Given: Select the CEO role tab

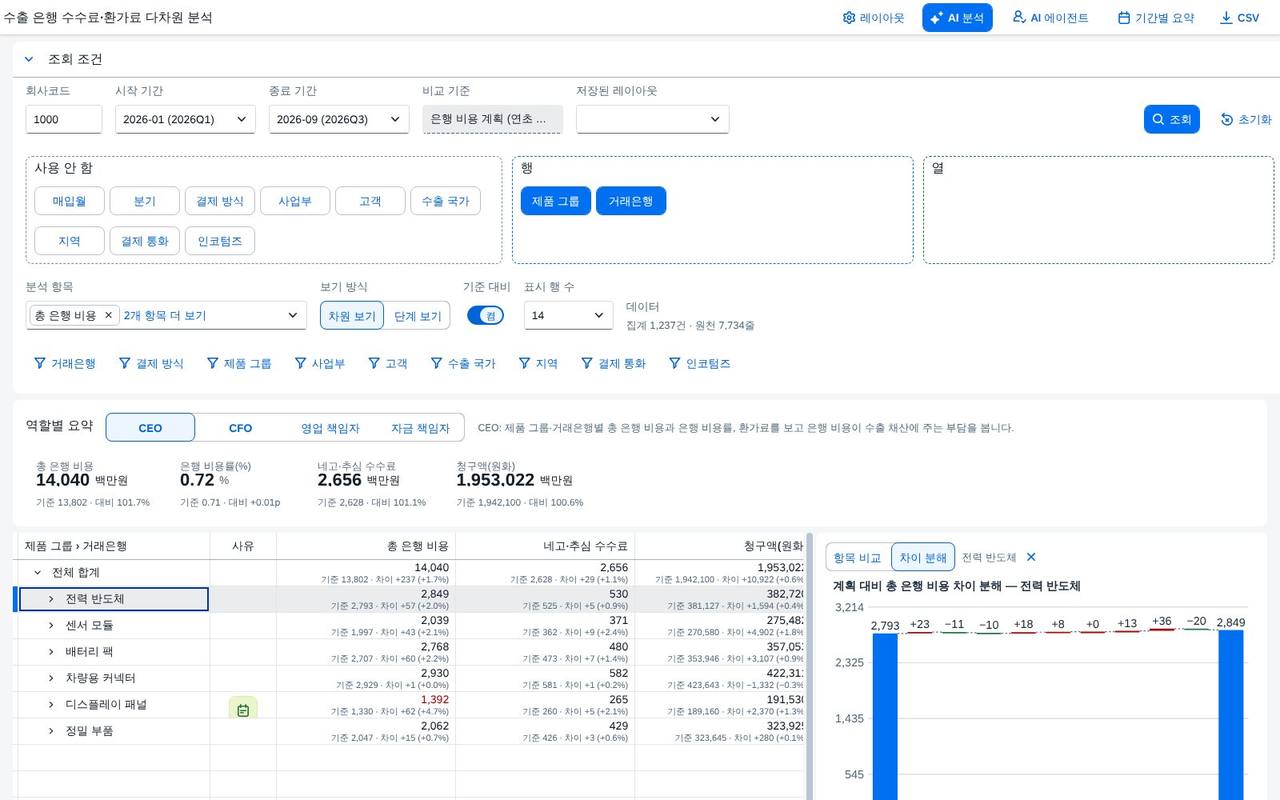Looking at the screenshot, I should (150, 427).
